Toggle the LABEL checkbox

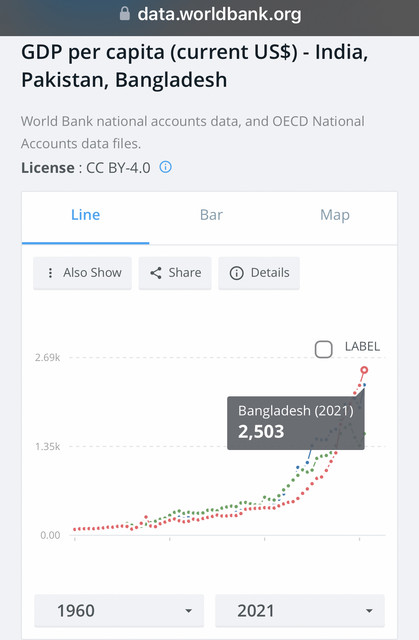point(324,349)
